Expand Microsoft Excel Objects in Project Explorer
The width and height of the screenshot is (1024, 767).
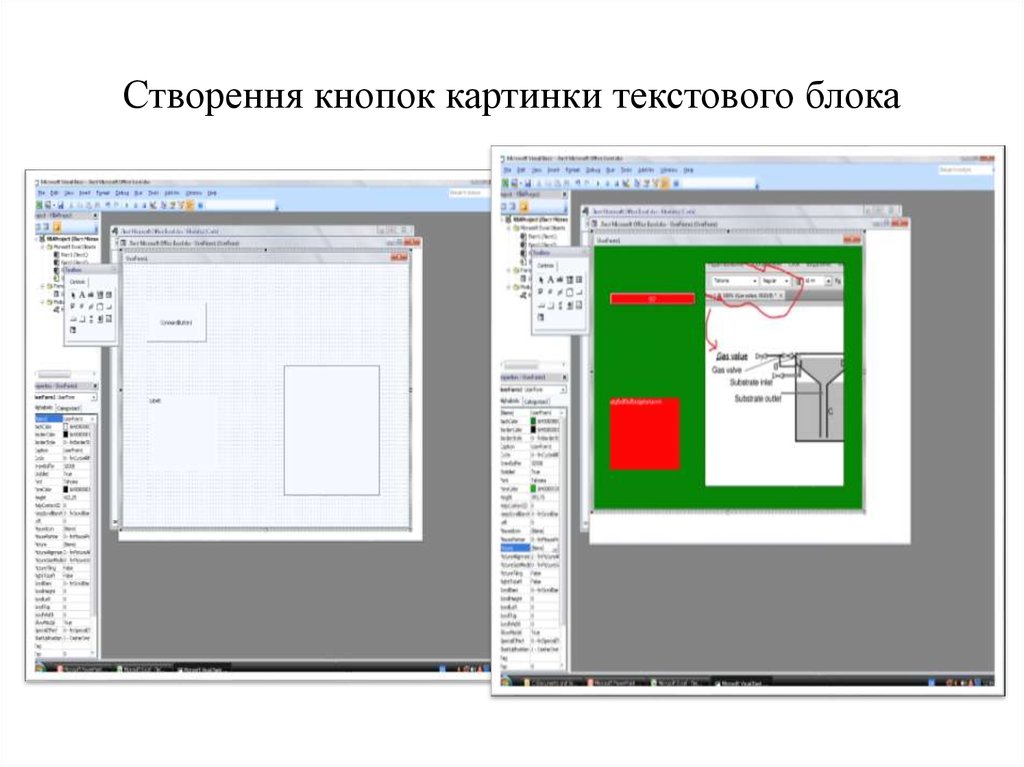tap(42, 248)
